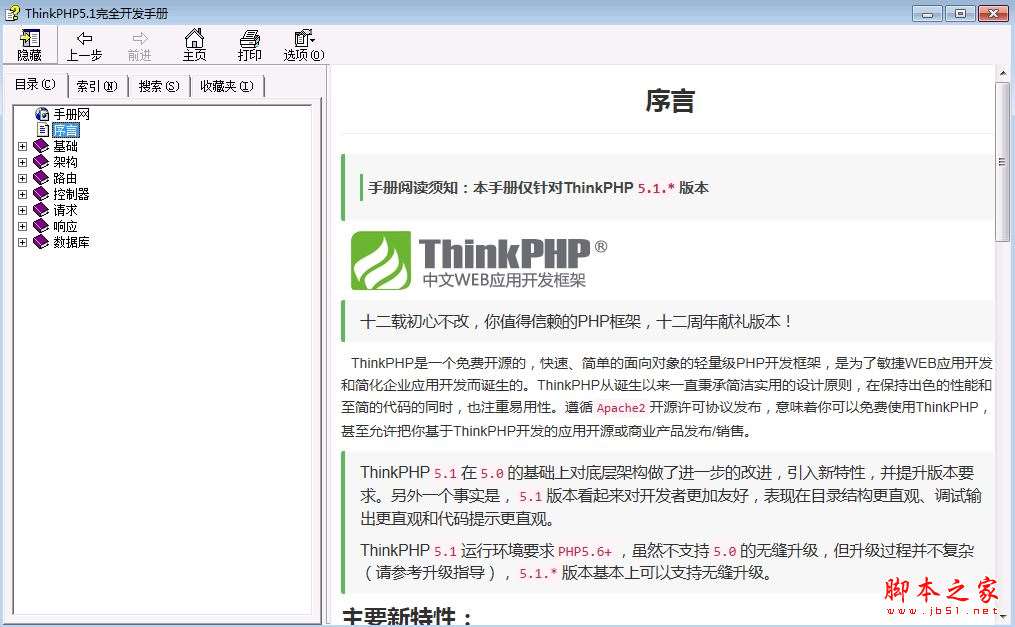Expand the 路由 tree node

23,179
